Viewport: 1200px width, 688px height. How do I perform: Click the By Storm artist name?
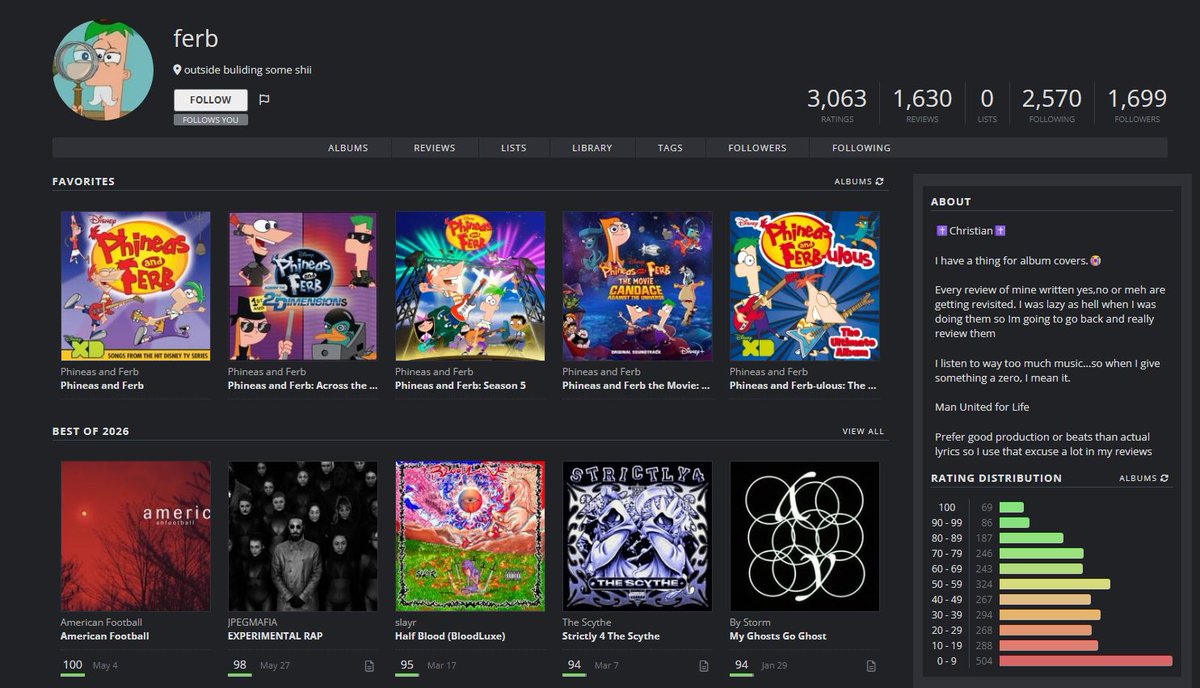point(750,622)
